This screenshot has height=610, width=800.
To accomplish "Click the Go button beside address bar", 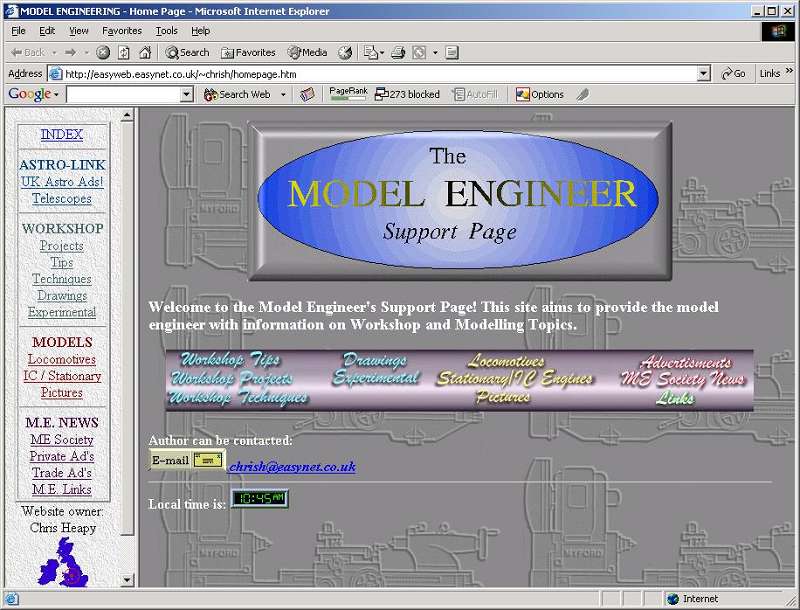I will [733, 73].
